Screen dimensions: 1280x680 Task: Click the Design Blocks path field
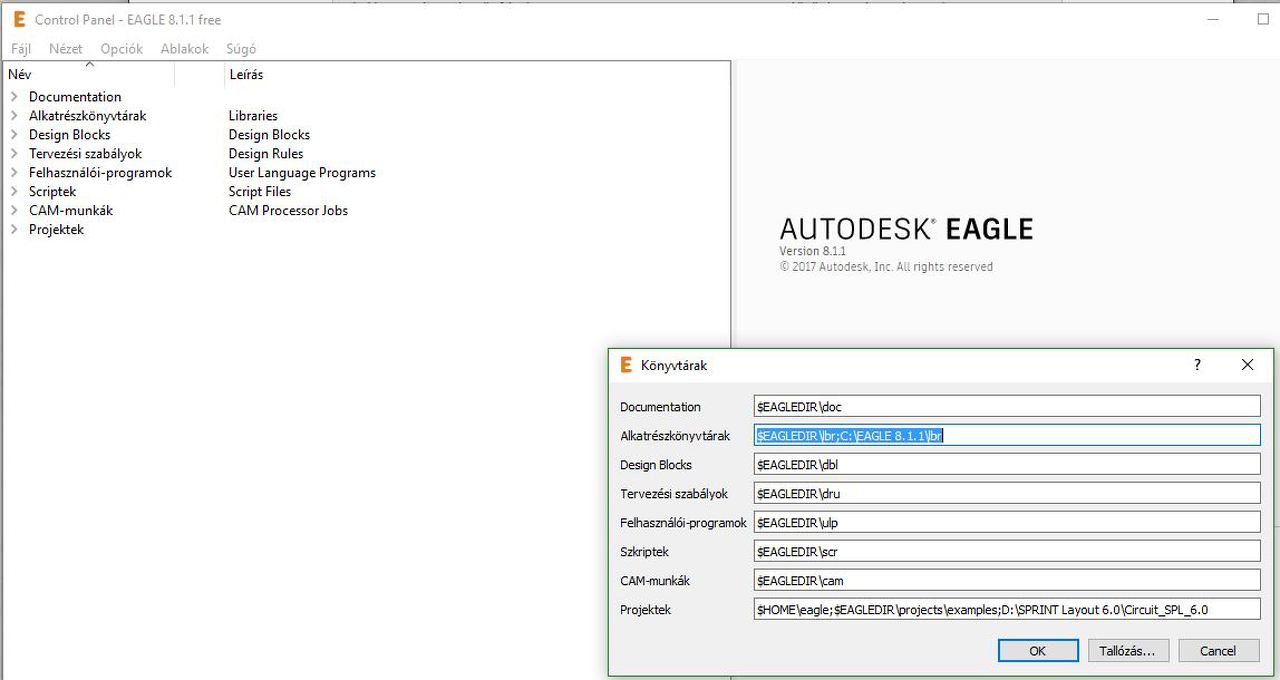[1007, 464]
